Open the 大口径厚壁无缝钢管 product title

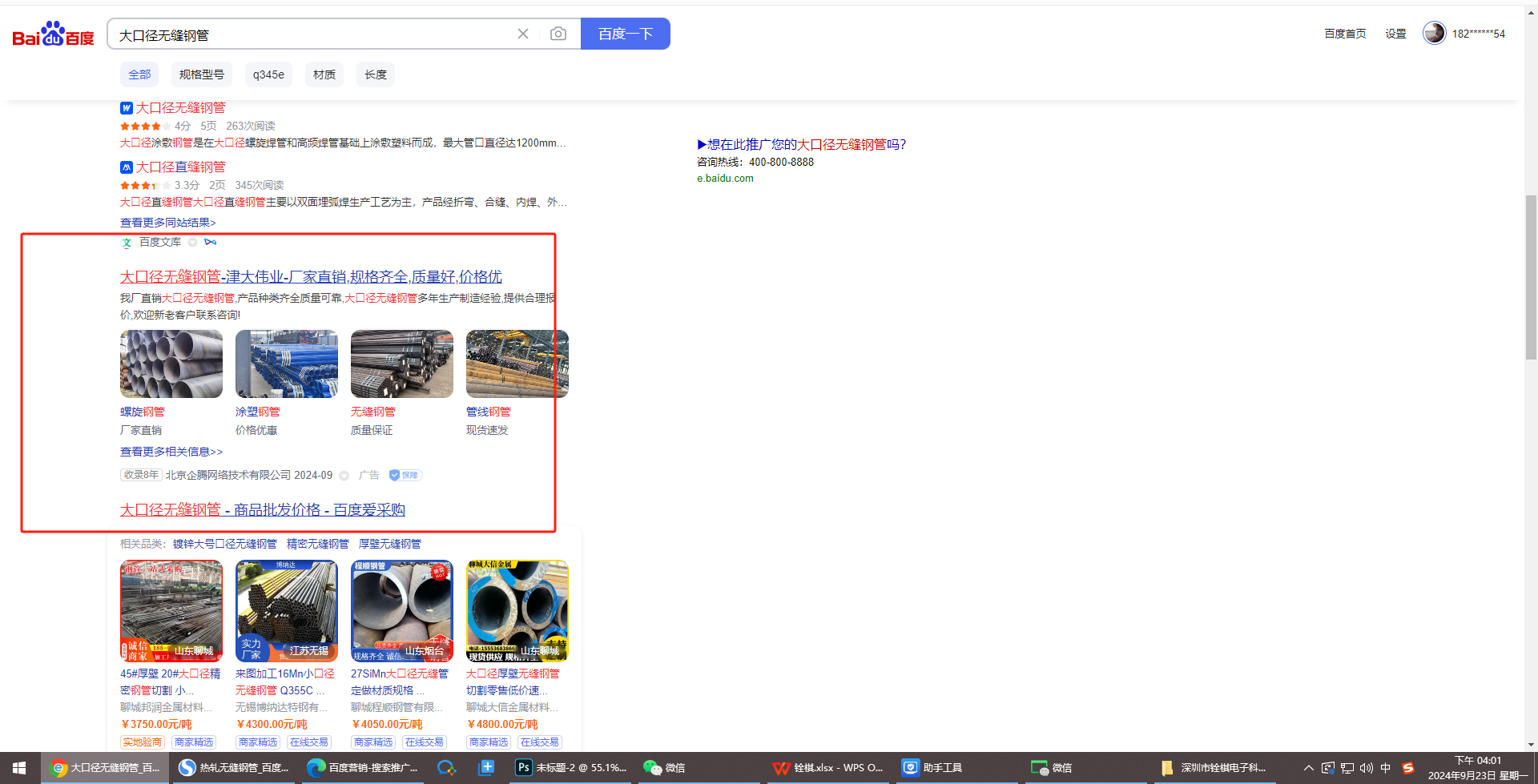513,682
